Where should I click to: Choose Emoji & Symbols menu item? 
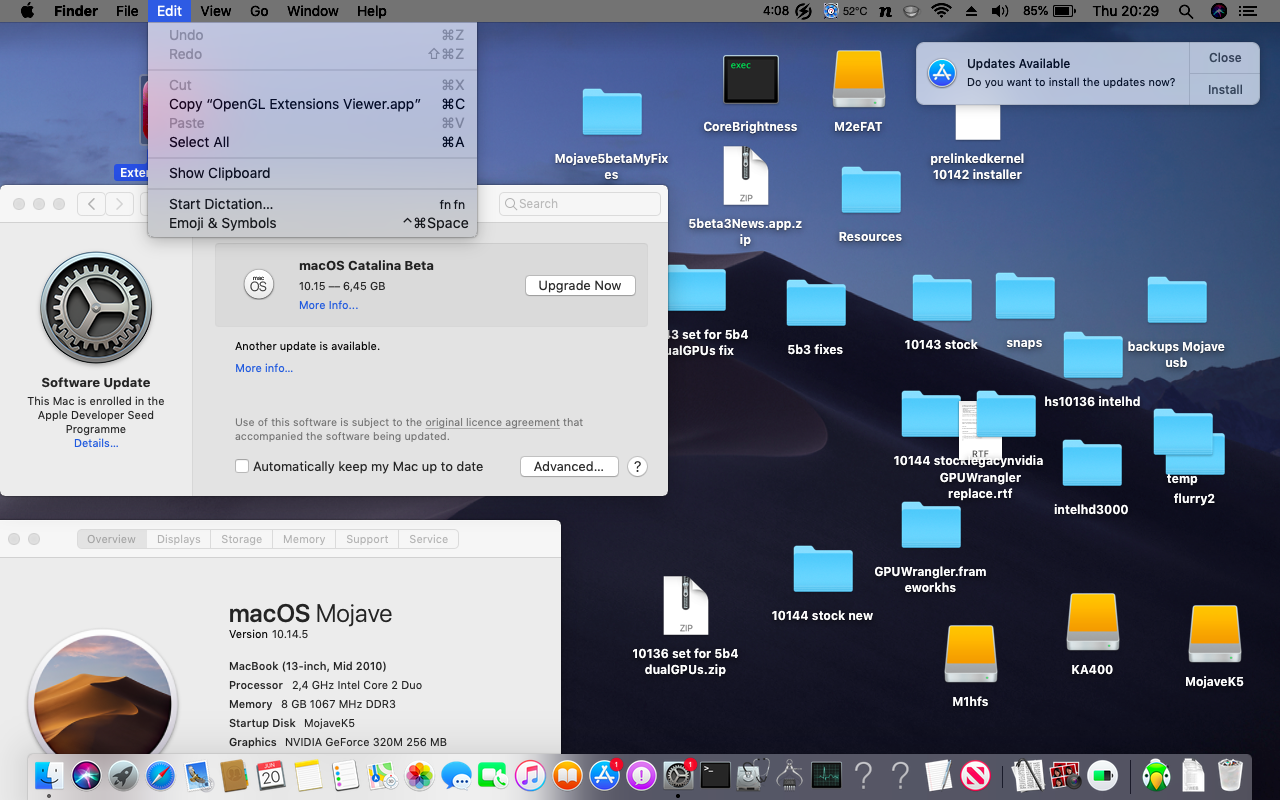coord(312,223)
